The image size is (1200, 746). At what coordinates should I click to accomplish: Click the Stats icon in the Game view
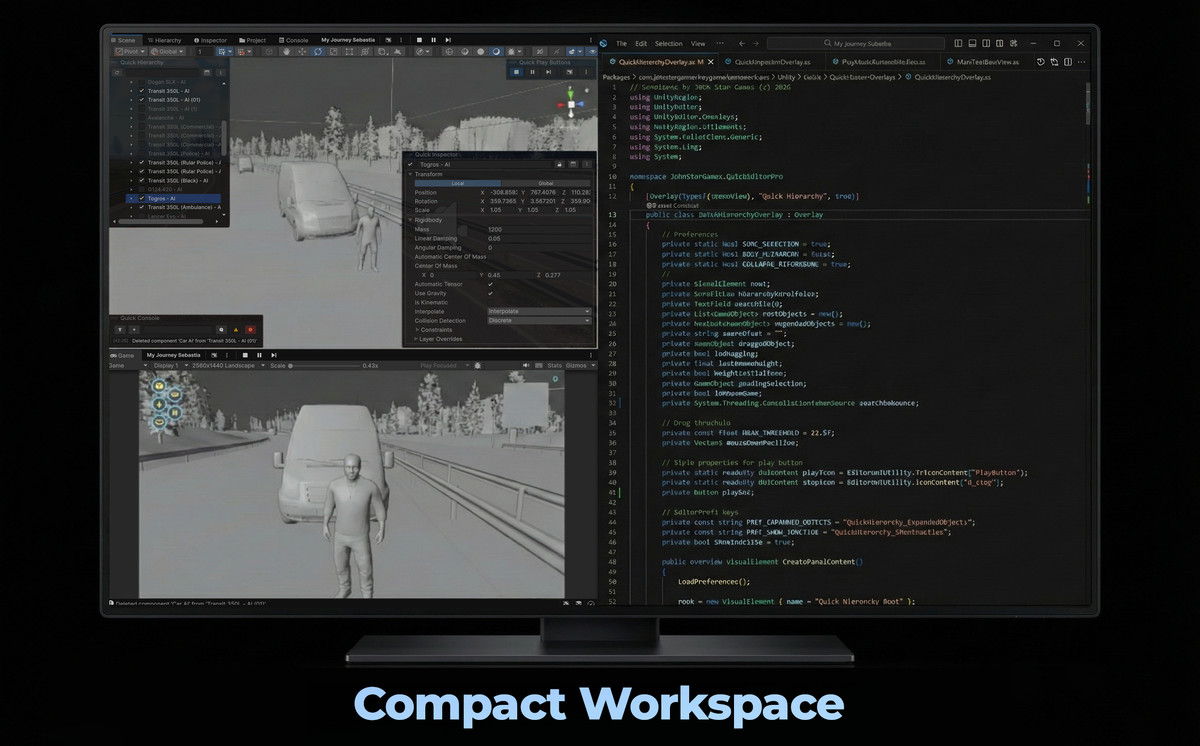coord(555,365)
